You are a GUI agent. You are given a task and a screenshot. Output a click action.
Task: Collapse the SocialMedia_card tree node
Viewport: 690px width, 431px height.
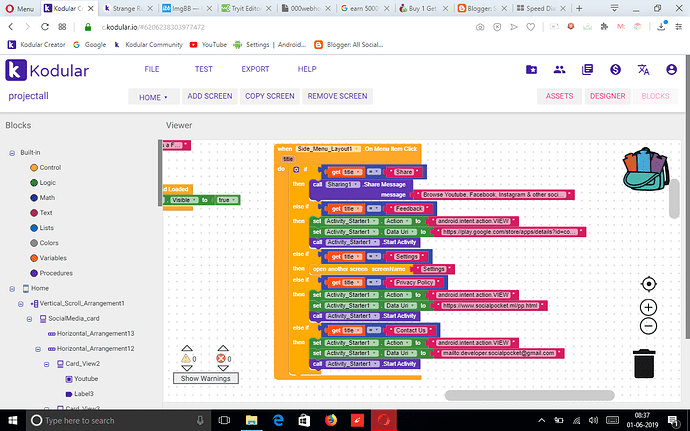pyautogui.click(x=32, y=317)
